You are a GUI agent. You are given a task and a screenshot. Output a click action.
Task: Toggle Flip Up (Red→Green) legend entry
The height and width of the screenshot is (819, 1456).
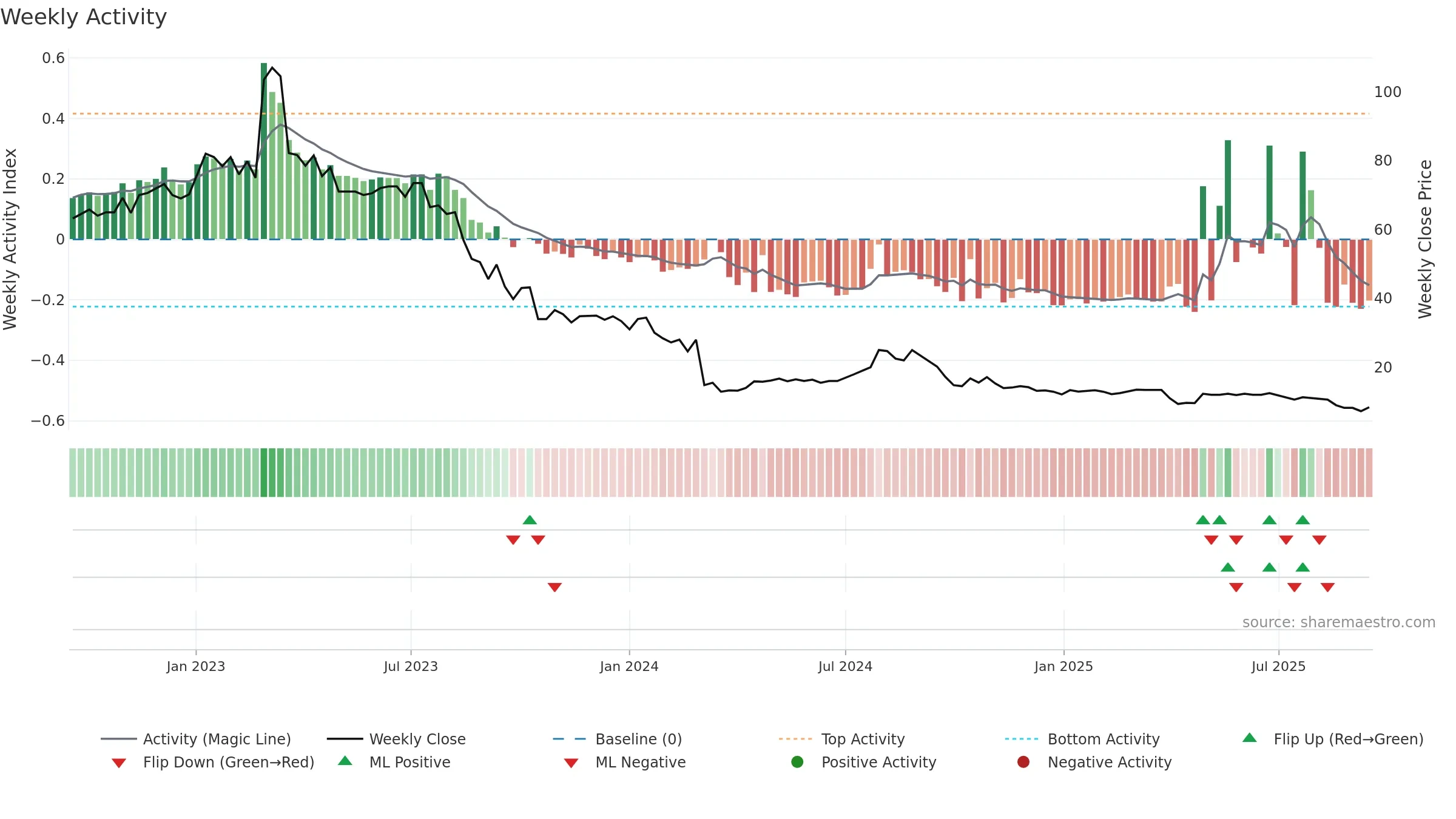pyautogui.click(x=1333, y=739)
